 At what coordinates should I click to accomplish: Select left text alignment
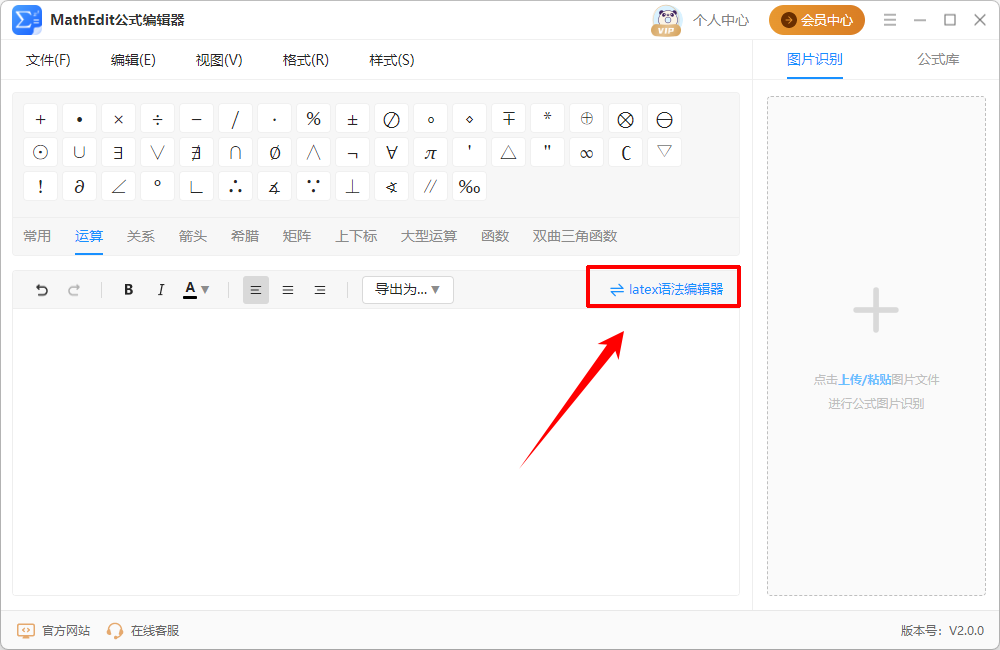click(256, 290)
